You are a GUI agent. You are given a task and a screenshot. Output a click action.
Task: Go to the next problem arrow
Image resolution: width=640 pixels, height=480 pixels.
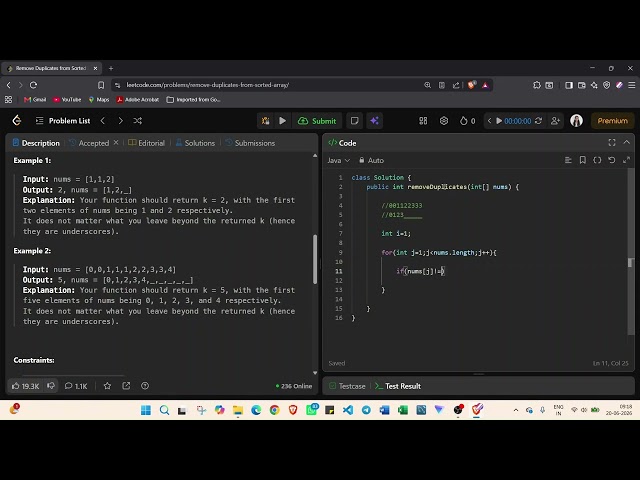click(120, 121)
